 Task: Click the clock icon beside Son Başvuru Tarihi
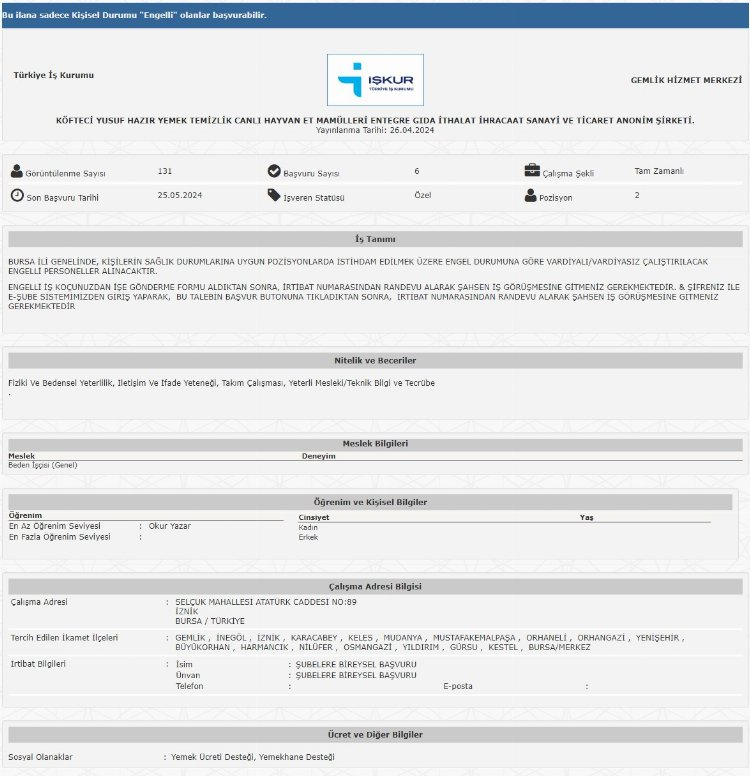pos(17,196)
